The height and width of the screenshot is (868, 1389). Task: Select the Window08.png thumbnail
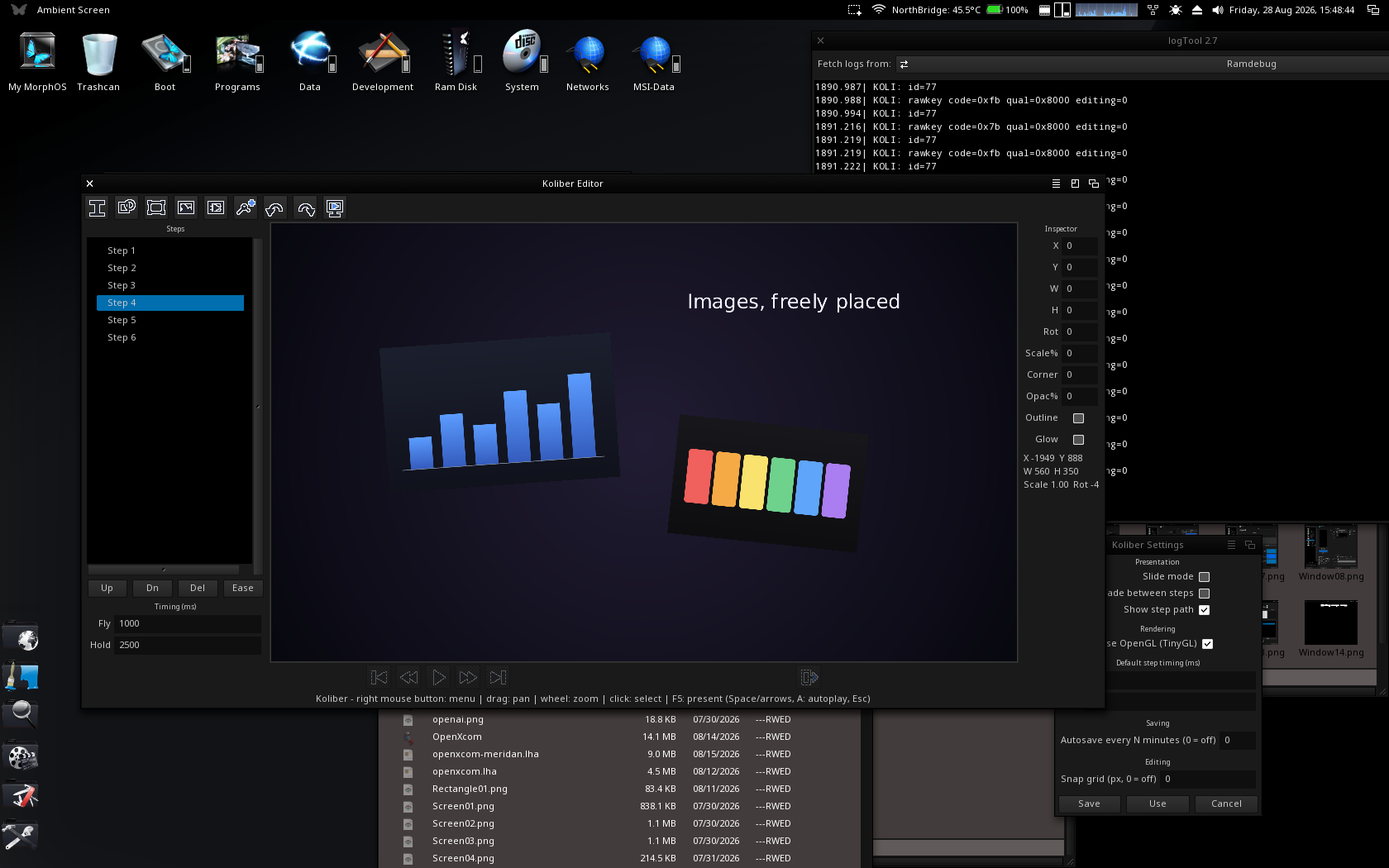tap(1331, 554)
